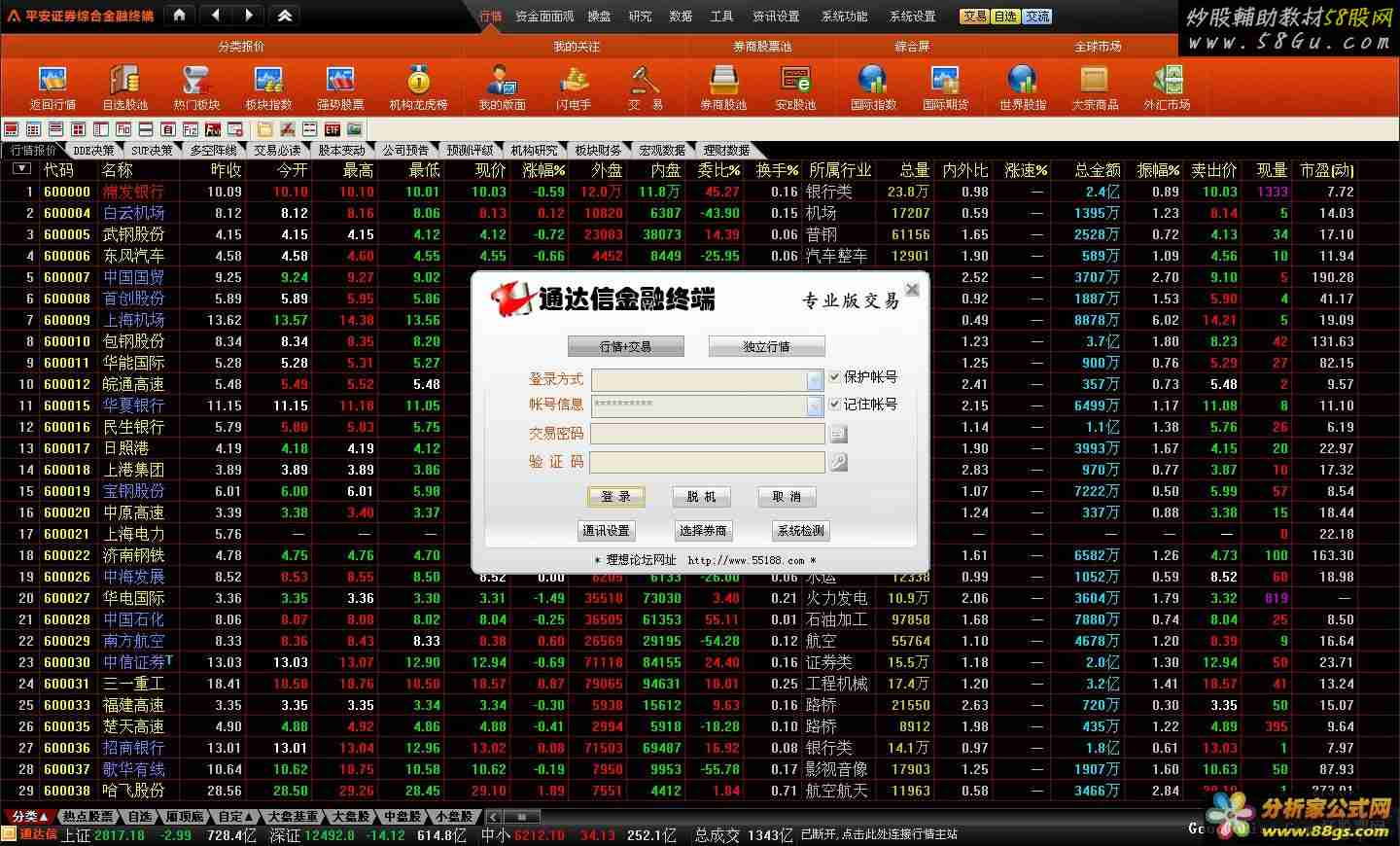Open the 安E股池 icon

795,88
